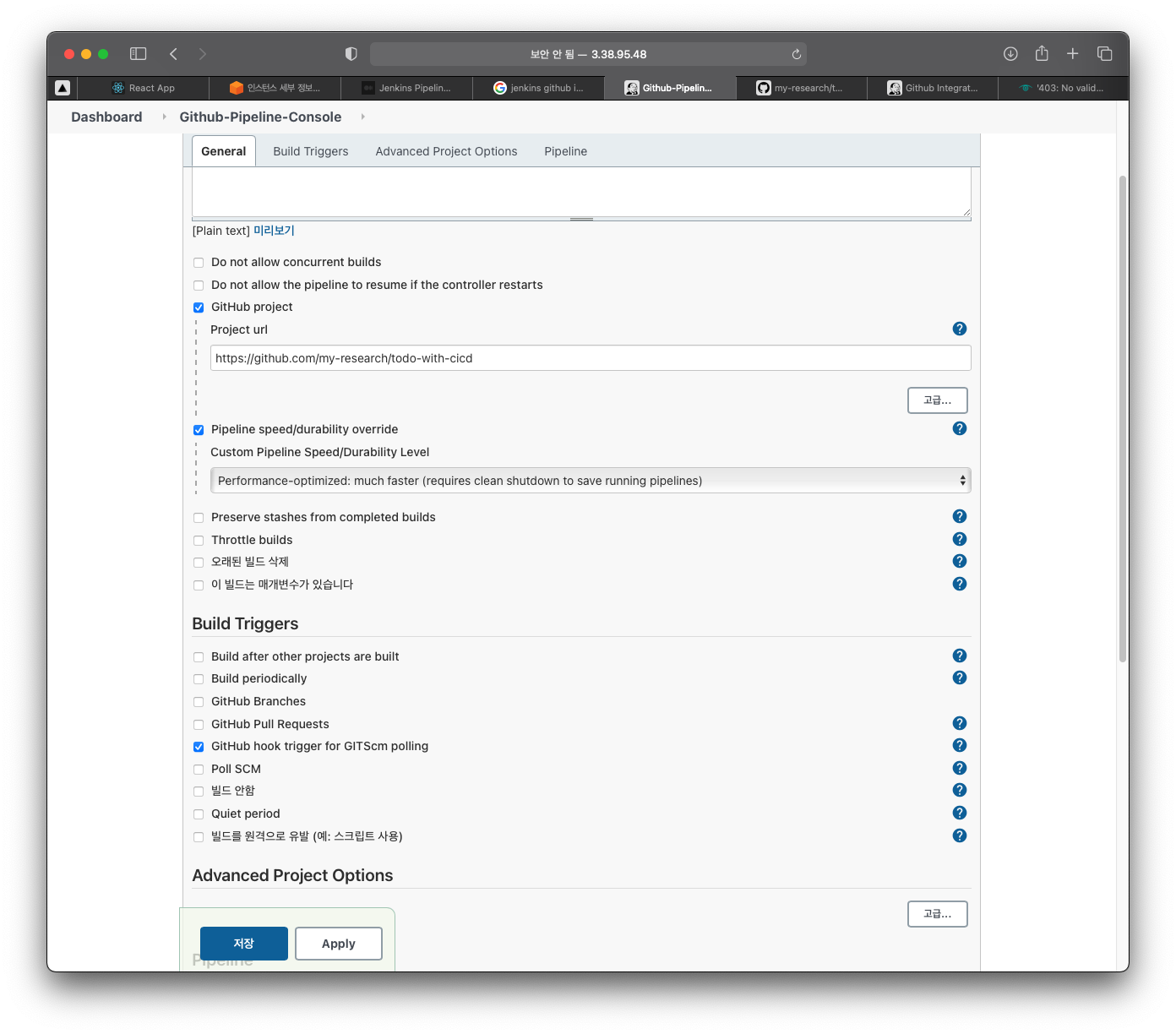
Task: Open help for Project url field
Action: coord(959,329)
